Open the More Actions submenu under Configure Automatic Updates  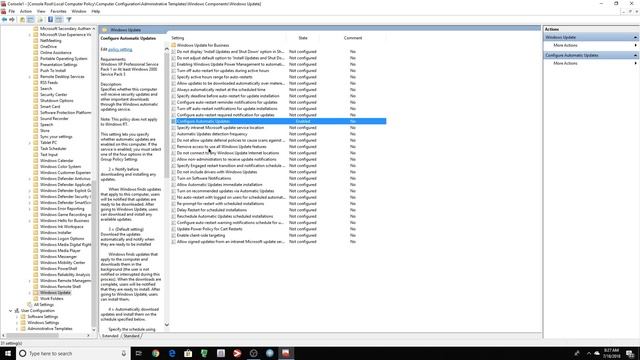tap(565, 63)
